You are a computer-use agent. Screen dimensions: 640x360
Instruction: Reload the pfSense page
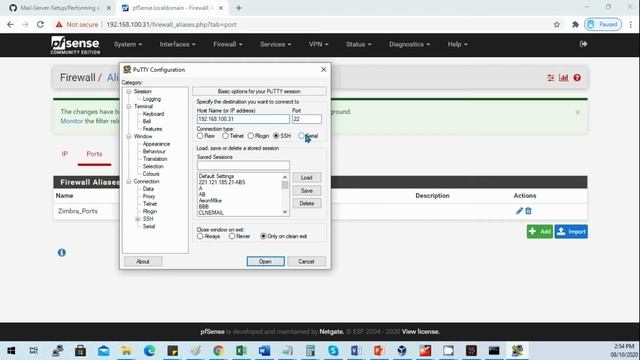point(40,24)
